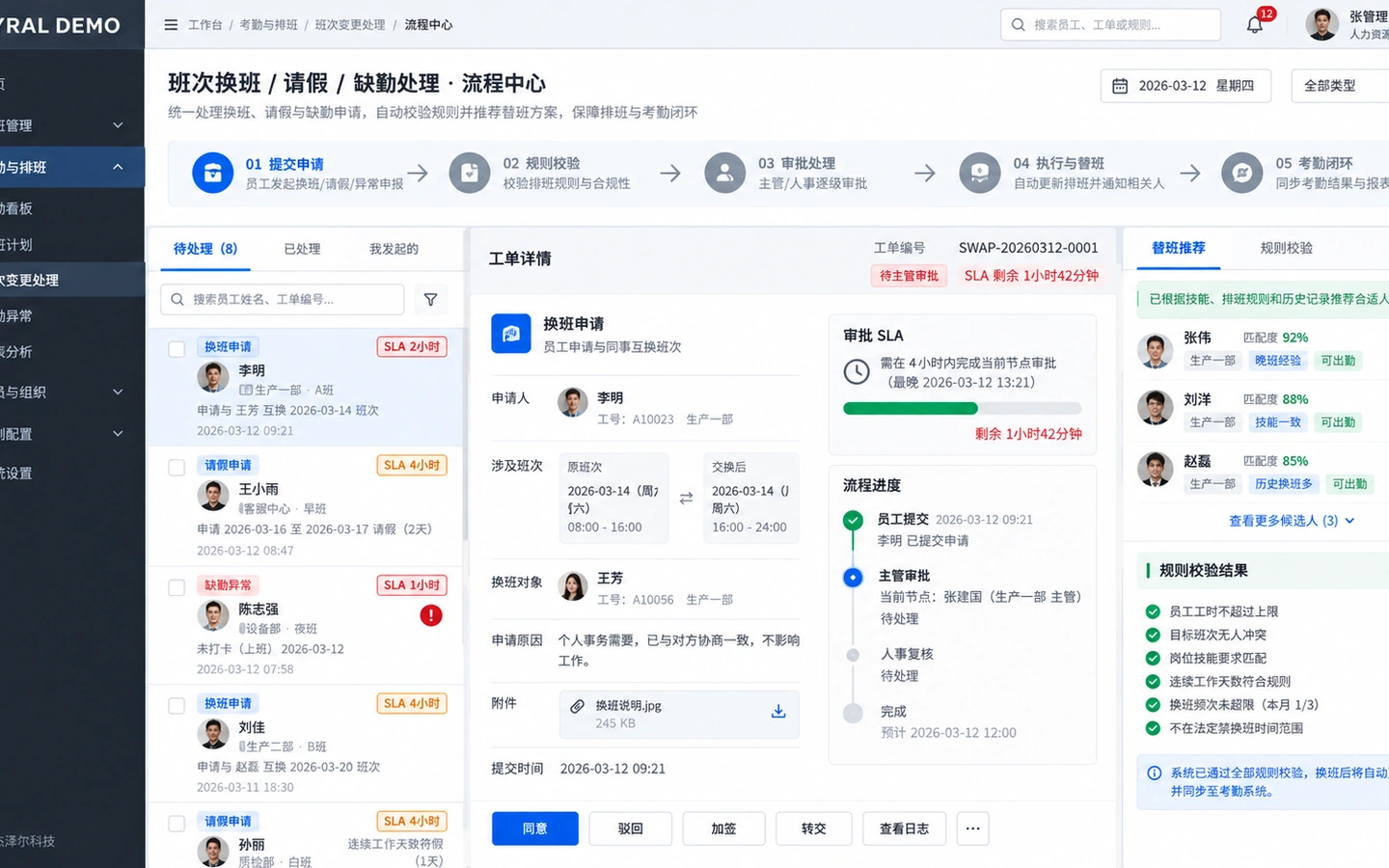Click the 05 考勤闭环 step icon

click(1242, 174)
